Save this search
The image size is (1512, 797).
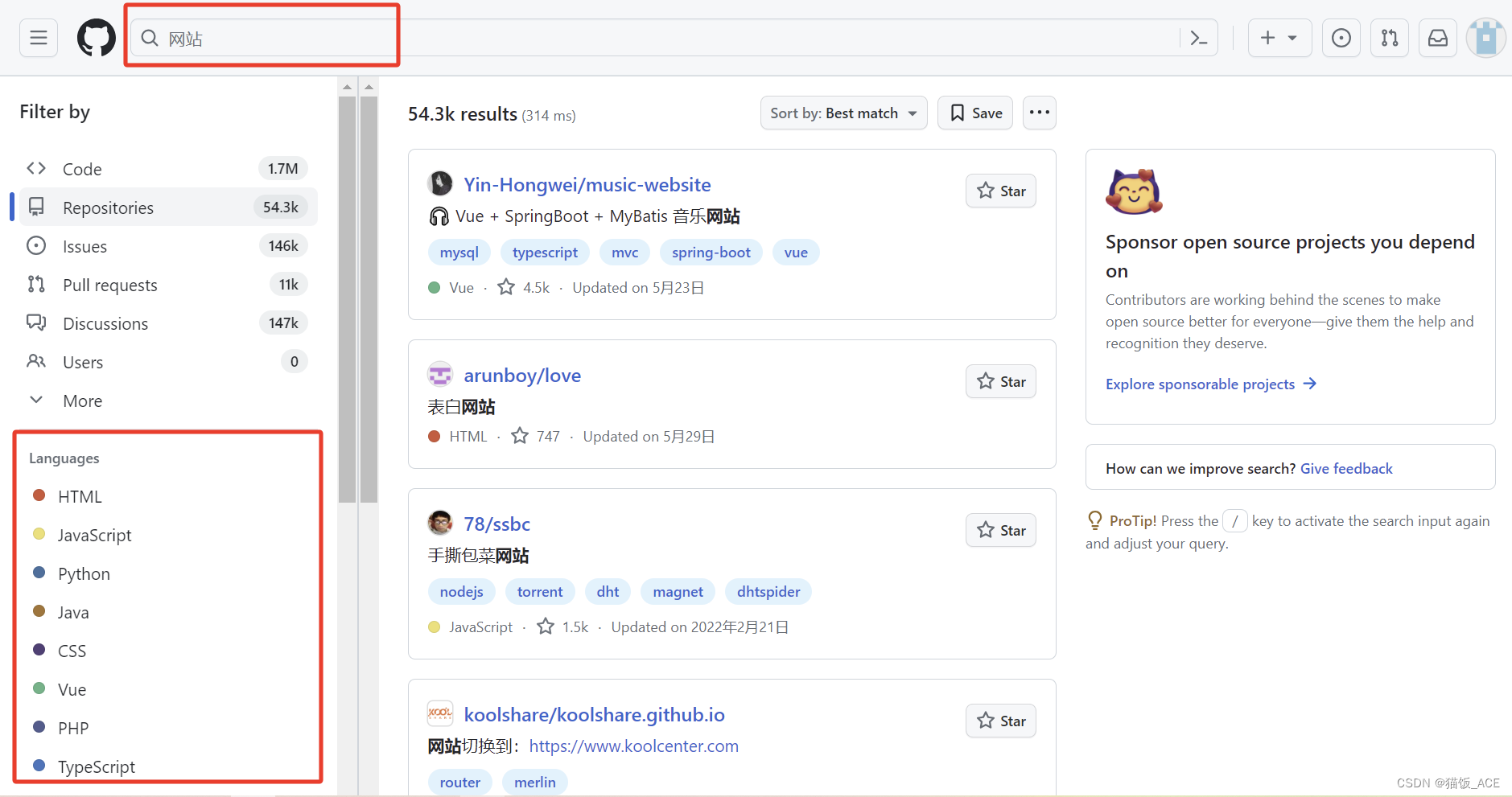[974, 113]
